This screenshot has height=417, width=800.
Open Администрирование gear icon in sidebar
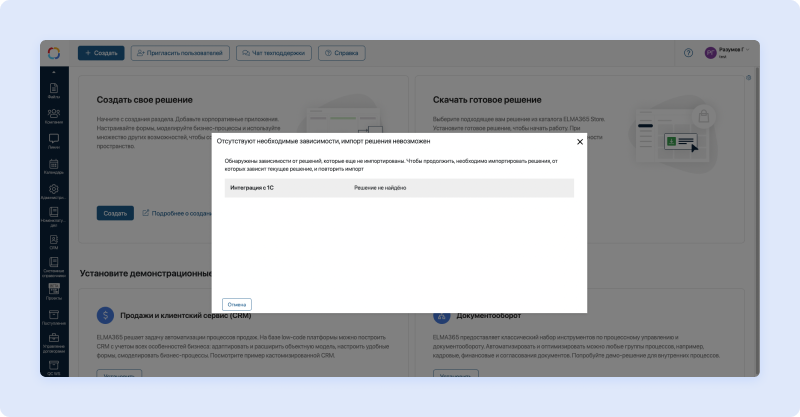click(x=54, y=190)
